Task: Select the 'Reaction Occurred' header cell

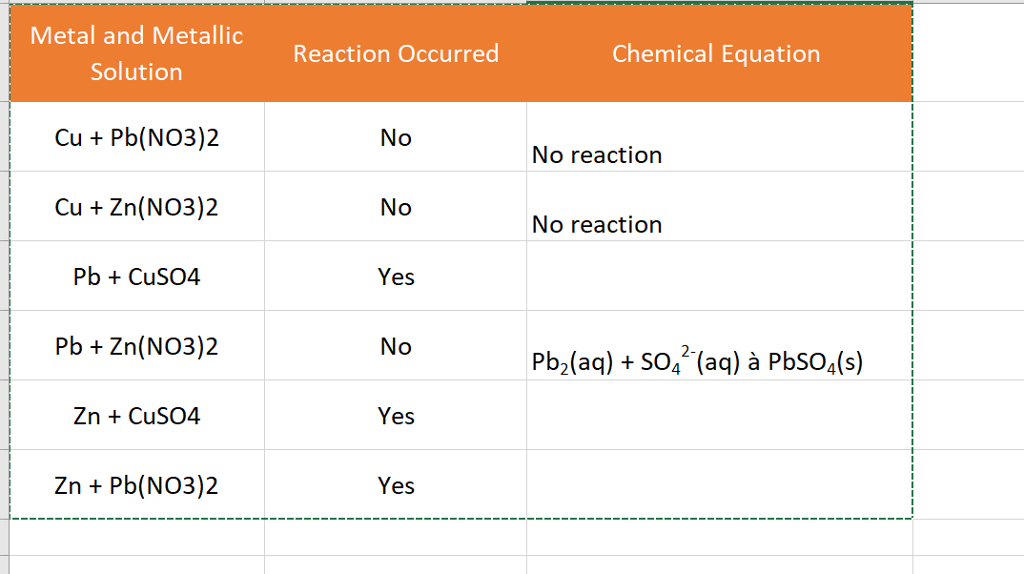Action: tap(396, 53)
